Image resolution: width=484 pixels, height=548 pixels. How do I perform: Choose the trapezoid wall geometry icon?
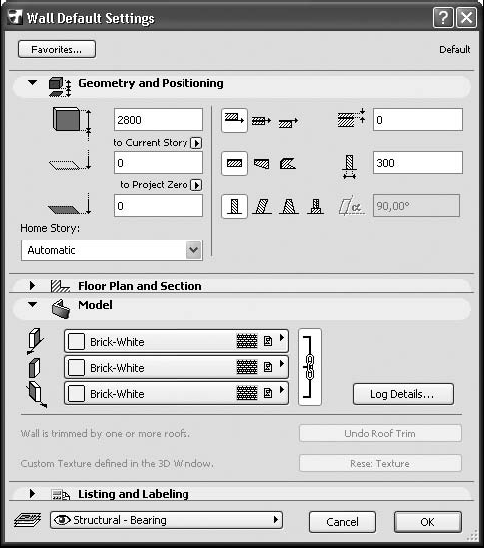(261, 163)
